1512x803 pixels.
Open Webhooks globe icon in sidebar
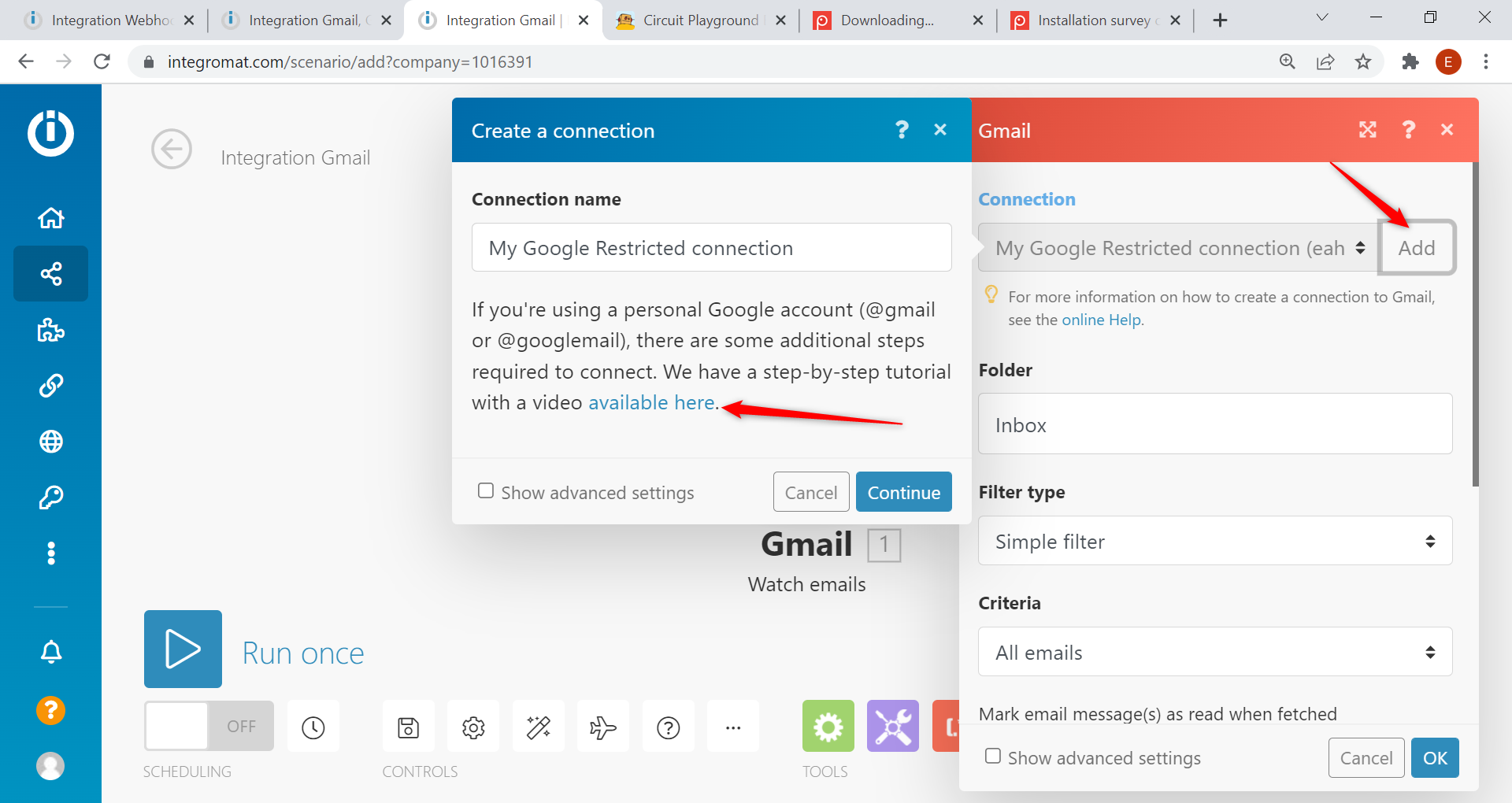click(x=51, y=442)
